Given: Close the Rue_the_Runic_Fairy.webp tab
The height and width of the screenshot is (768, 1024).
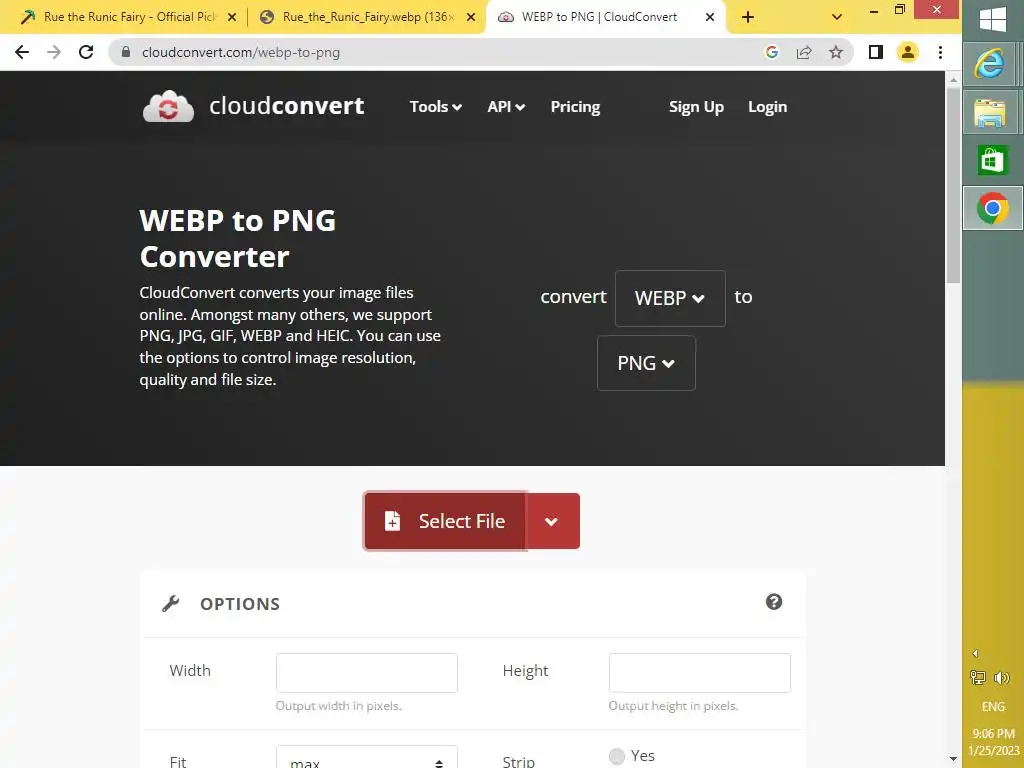Looking at the screenshot, I should click(471, 17).
